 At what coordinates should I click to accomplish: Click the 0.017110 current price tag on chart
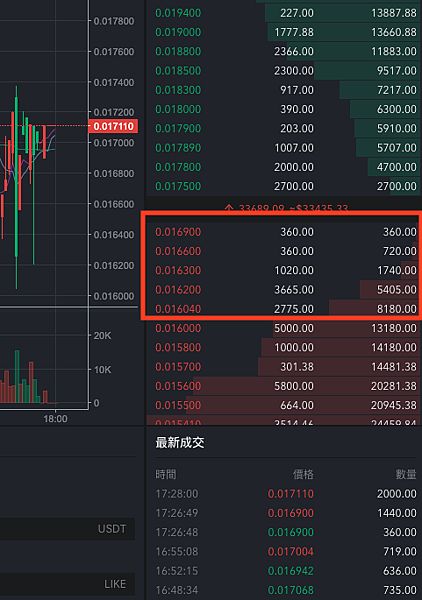[113, 126]
